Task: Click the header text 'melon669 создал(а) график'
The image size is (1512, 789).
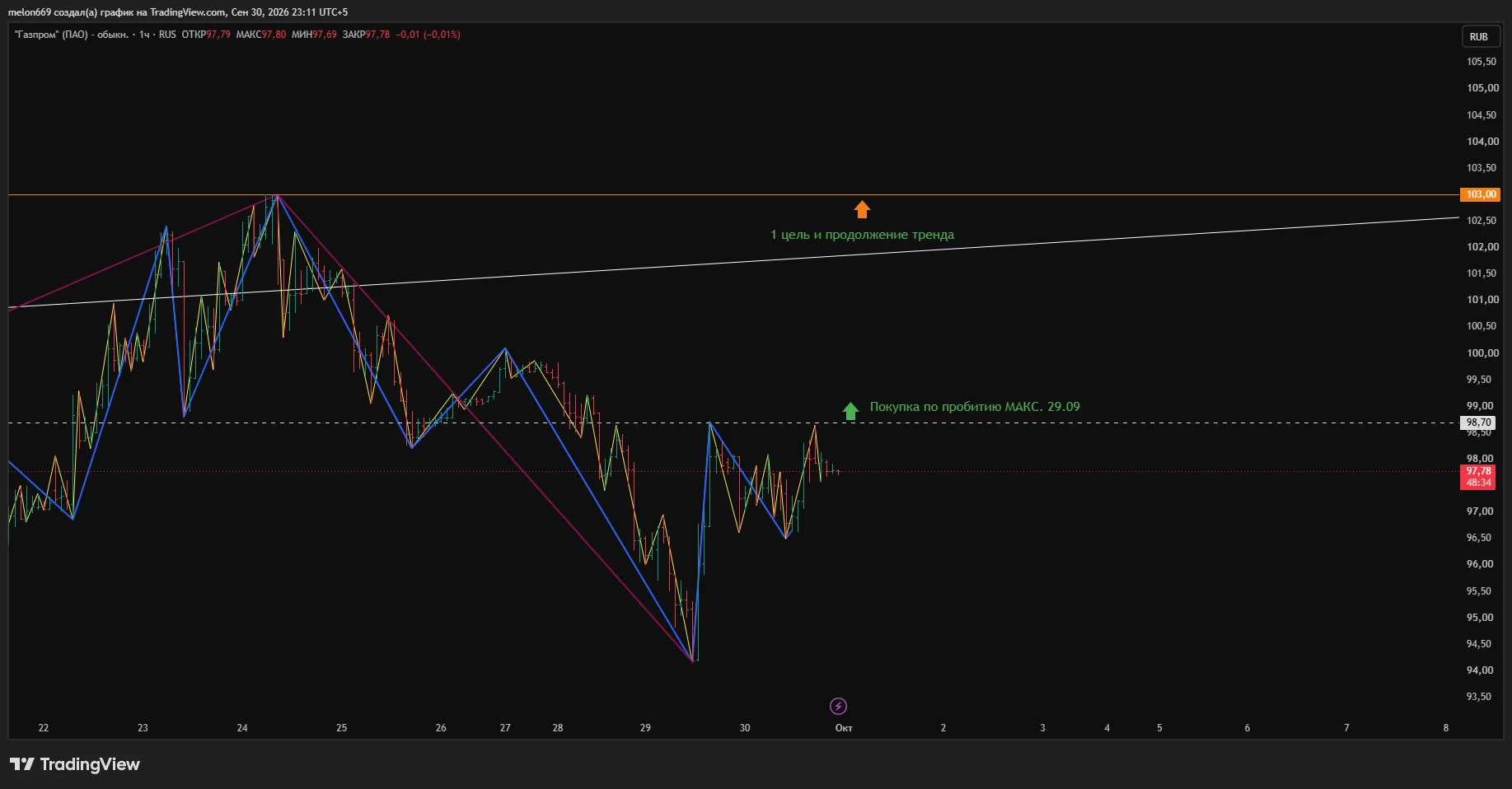Action: click(70, 12)
